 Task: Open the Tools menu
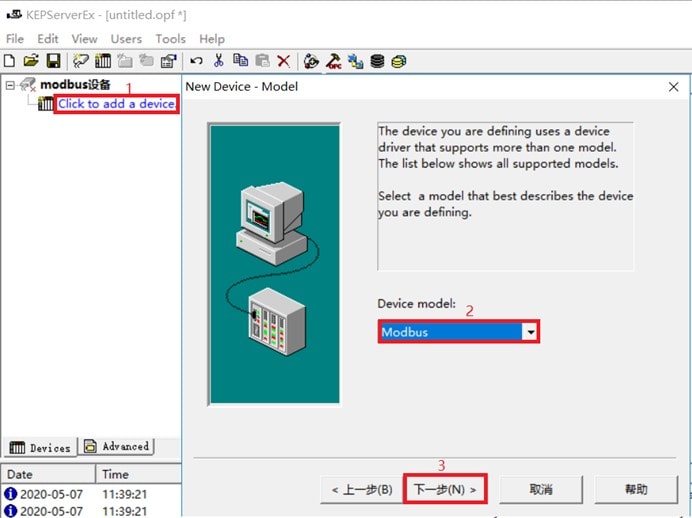170,39
